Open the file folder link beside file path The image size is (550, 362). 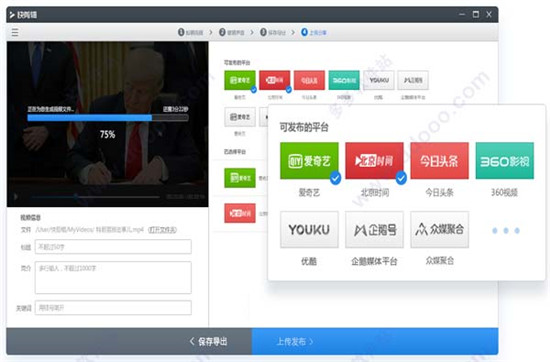click(x=162, y=230)
